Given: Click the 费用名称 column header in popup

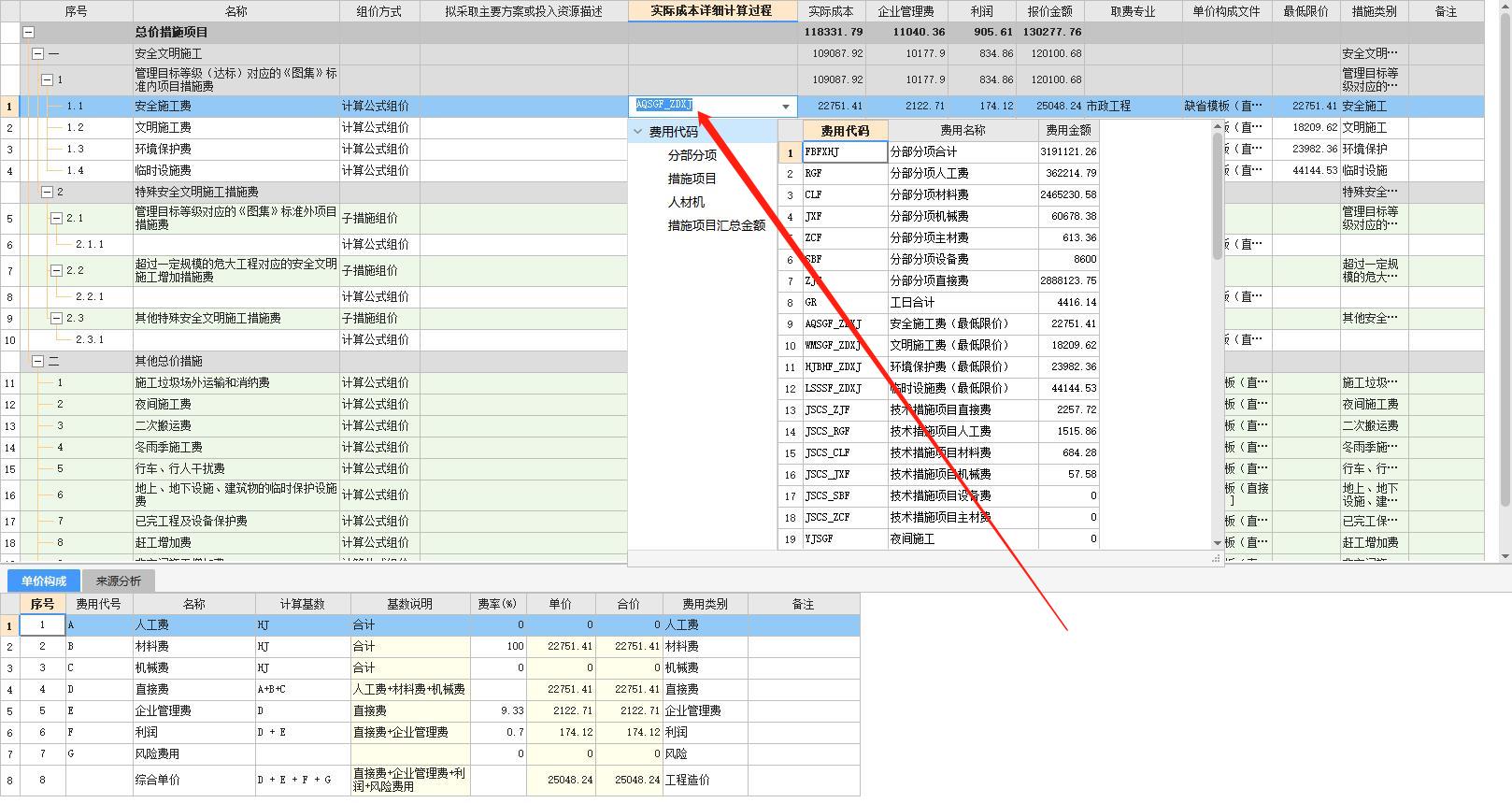Looking at the screenshot, I should point(963,131).
